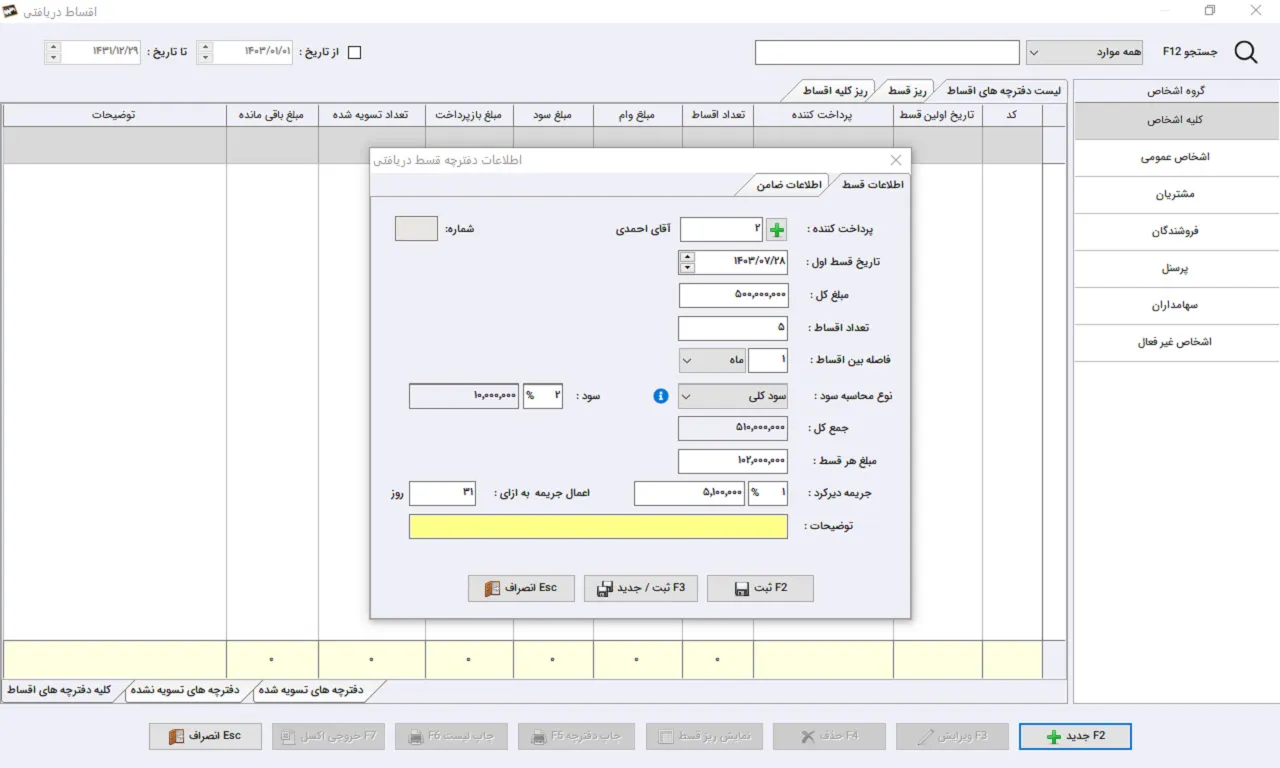Click the مبلغ باقی مانده column header
The height and width of the screenshot is (768, 1280).
(x=272, y=115)
